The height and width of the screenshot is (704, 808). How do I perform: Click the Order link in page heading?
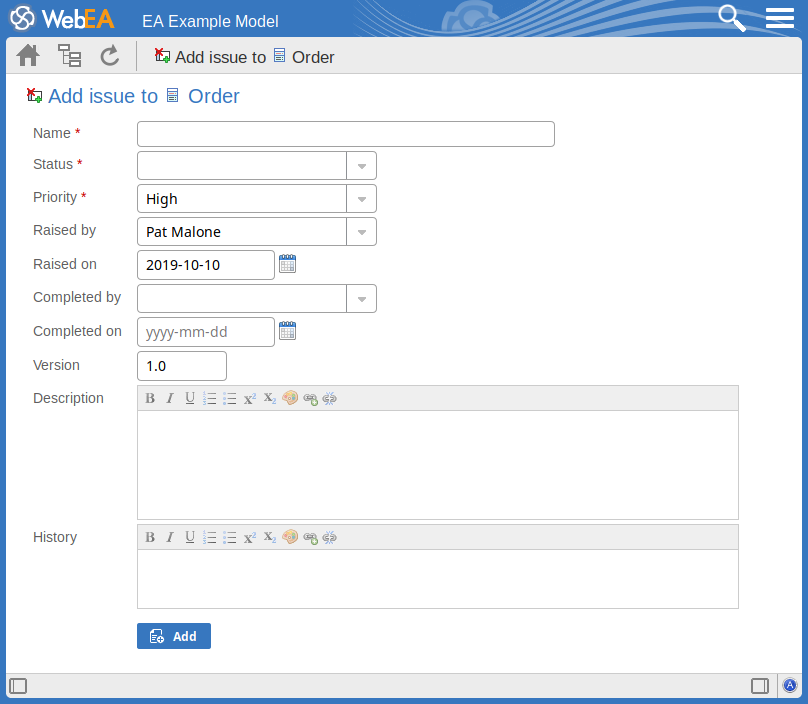[x=213, y=96]
